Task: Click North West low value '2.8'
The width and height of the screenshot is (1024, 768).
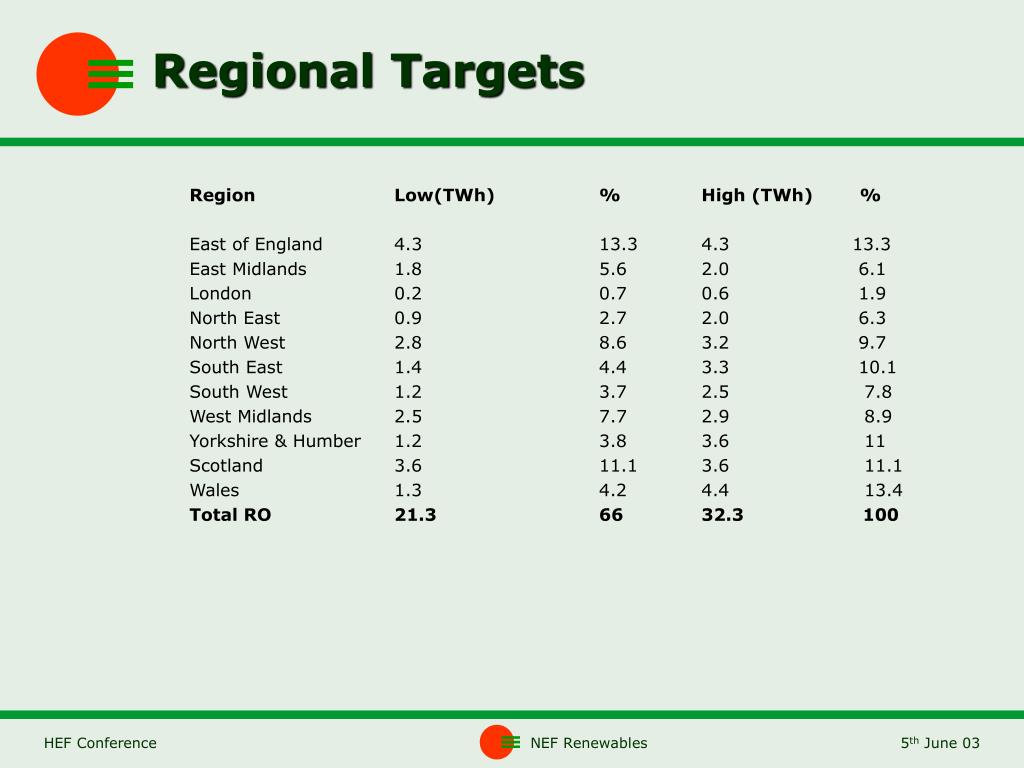Action: [408, 343]
